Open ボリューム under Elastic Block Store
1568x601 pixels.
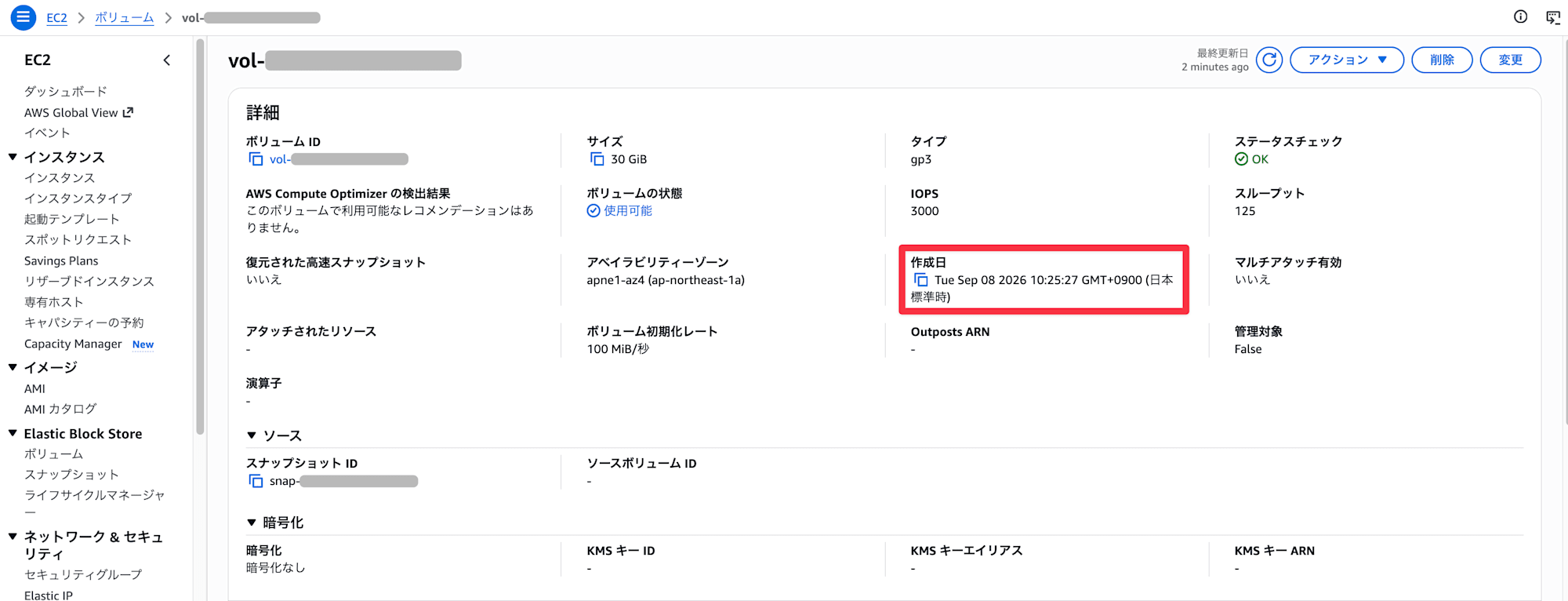tap(53, 453)
